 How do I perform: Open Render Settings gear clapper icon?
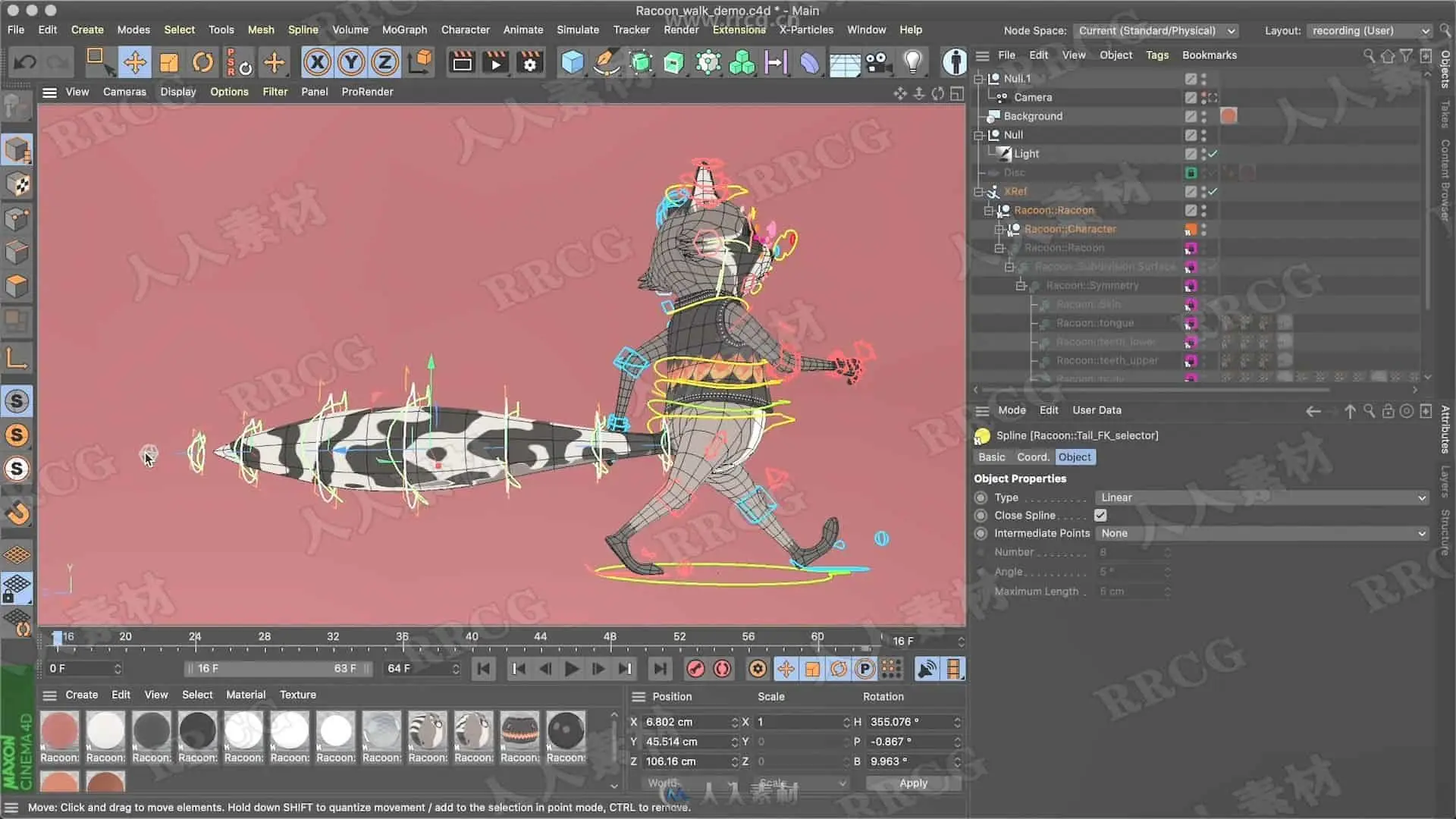click(530, 62)
